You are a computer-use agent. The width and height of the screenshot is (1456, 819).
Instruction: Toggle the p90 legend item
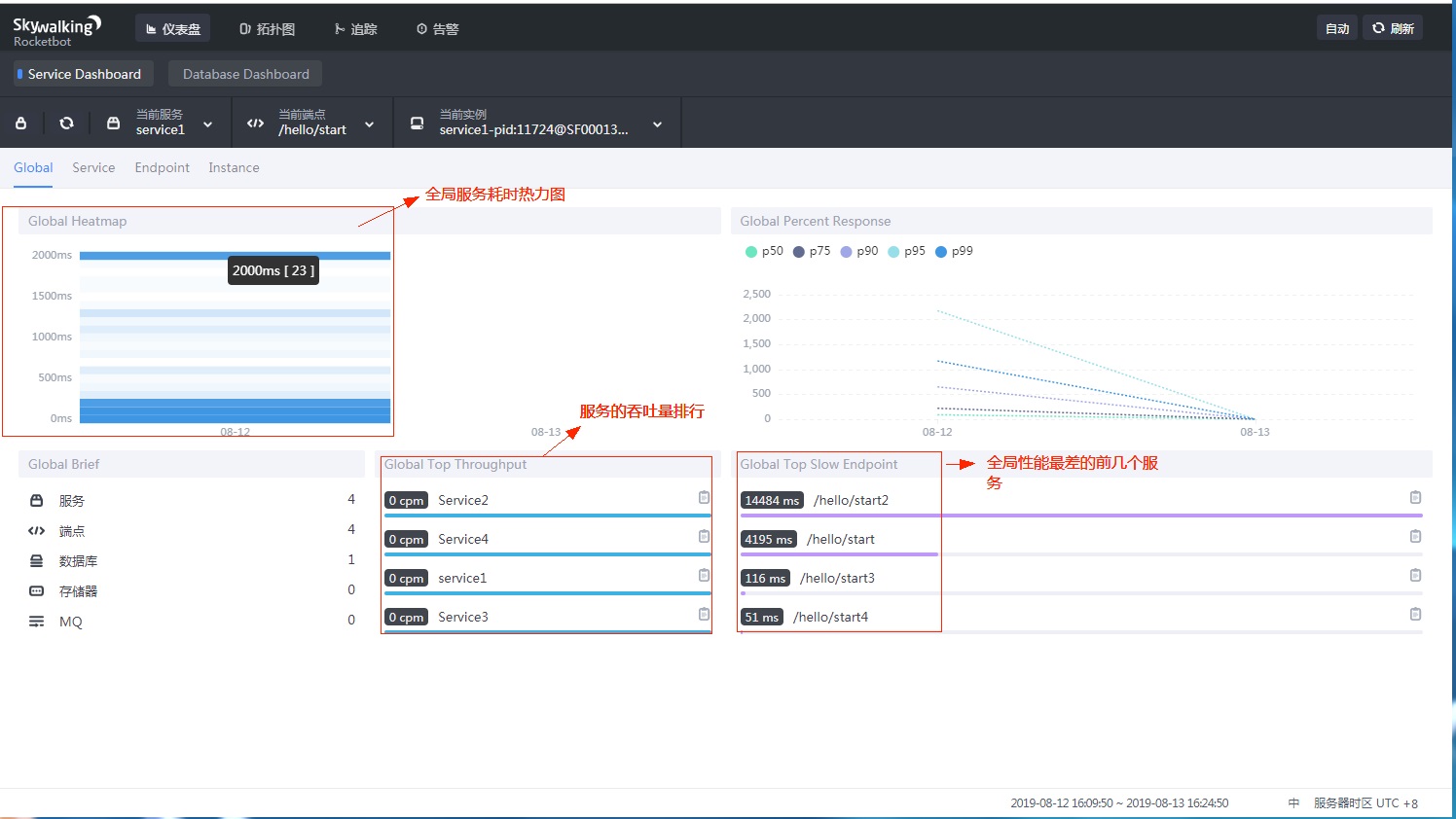pyautogui.click(x=859, y=251)
